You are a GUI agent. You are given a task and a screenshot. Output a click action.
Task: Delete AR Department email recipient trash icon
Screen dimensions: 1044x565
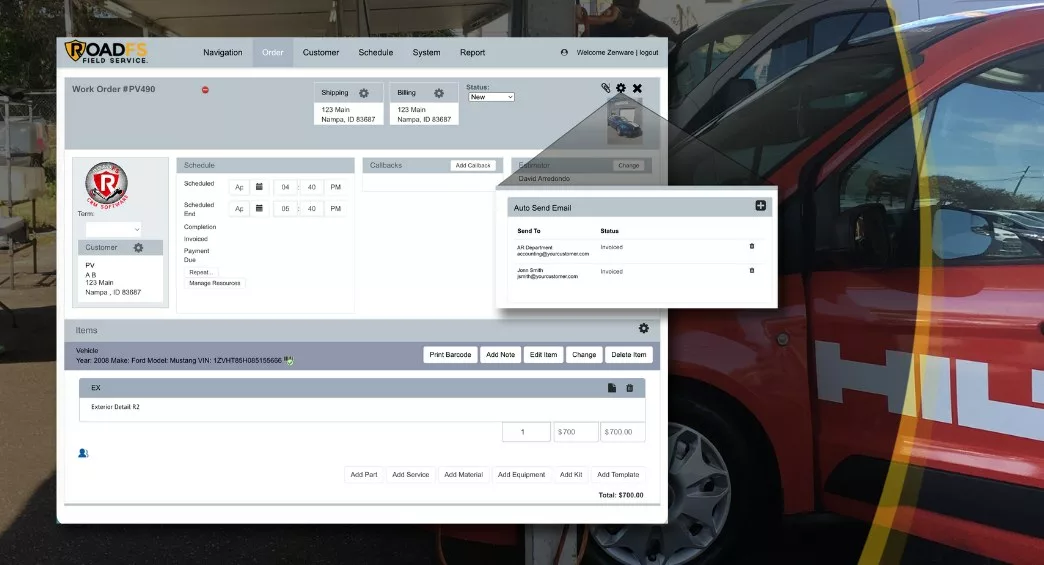pos(752,246)
